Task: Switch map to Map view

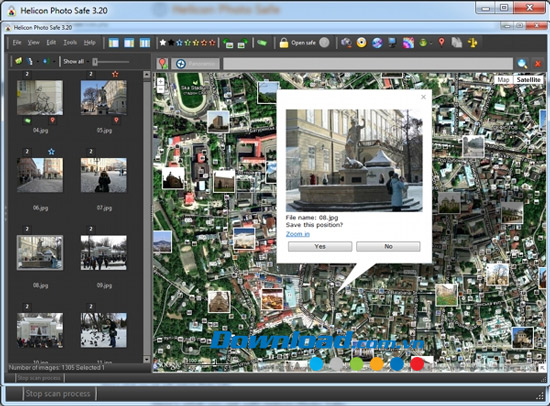Action: pyautogui.click(x=503, y=80)
